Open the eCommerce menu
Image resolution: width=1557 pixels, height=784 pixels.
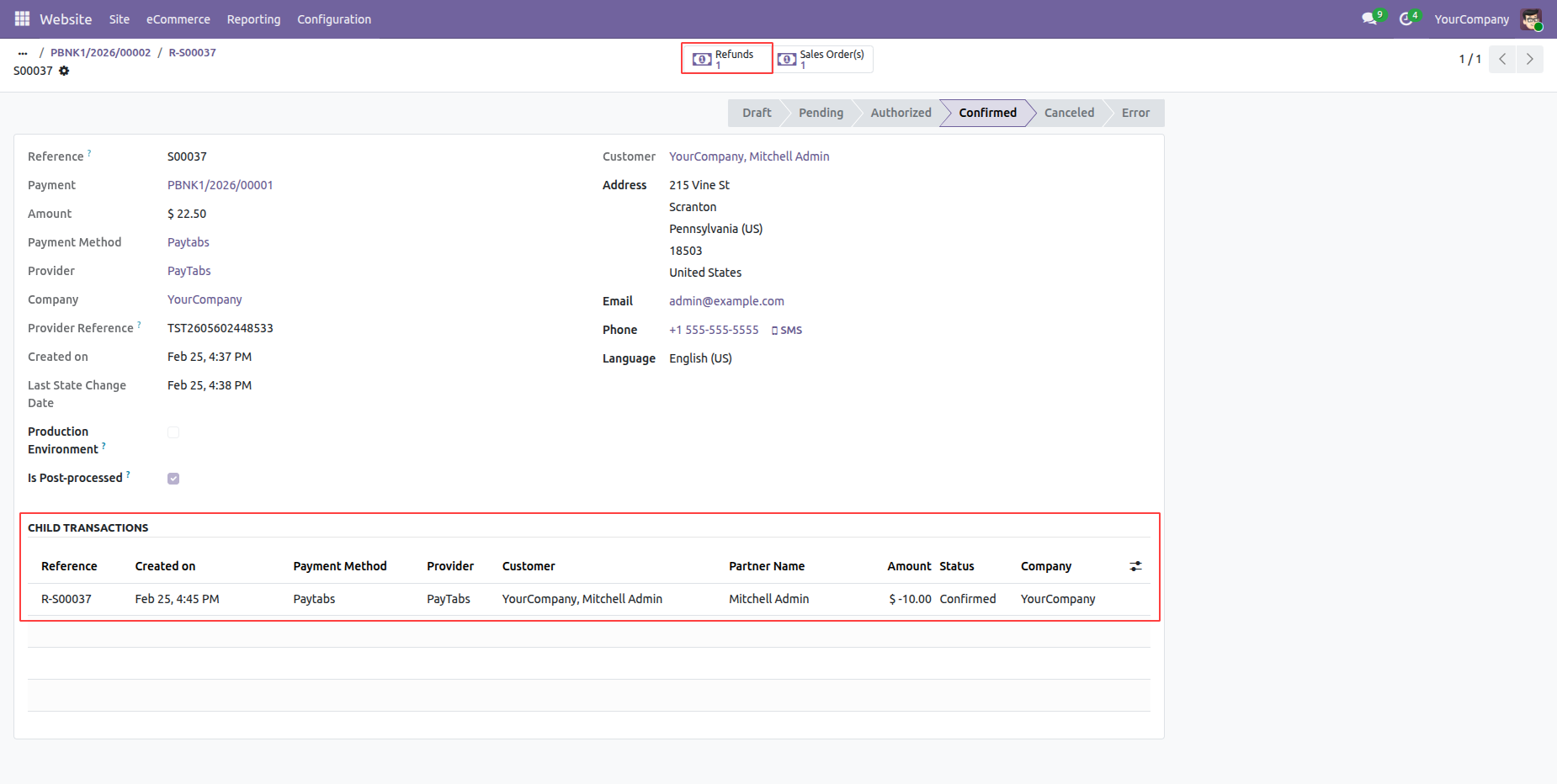coord(178,19)
